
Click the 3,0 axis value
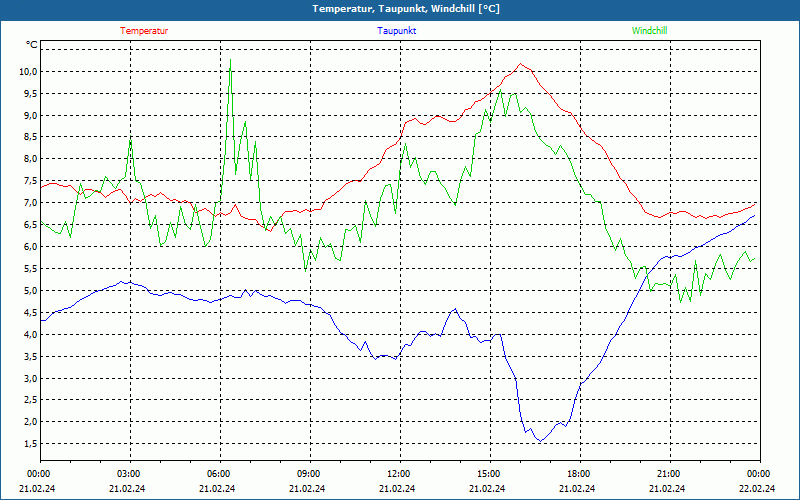[30, 378]
